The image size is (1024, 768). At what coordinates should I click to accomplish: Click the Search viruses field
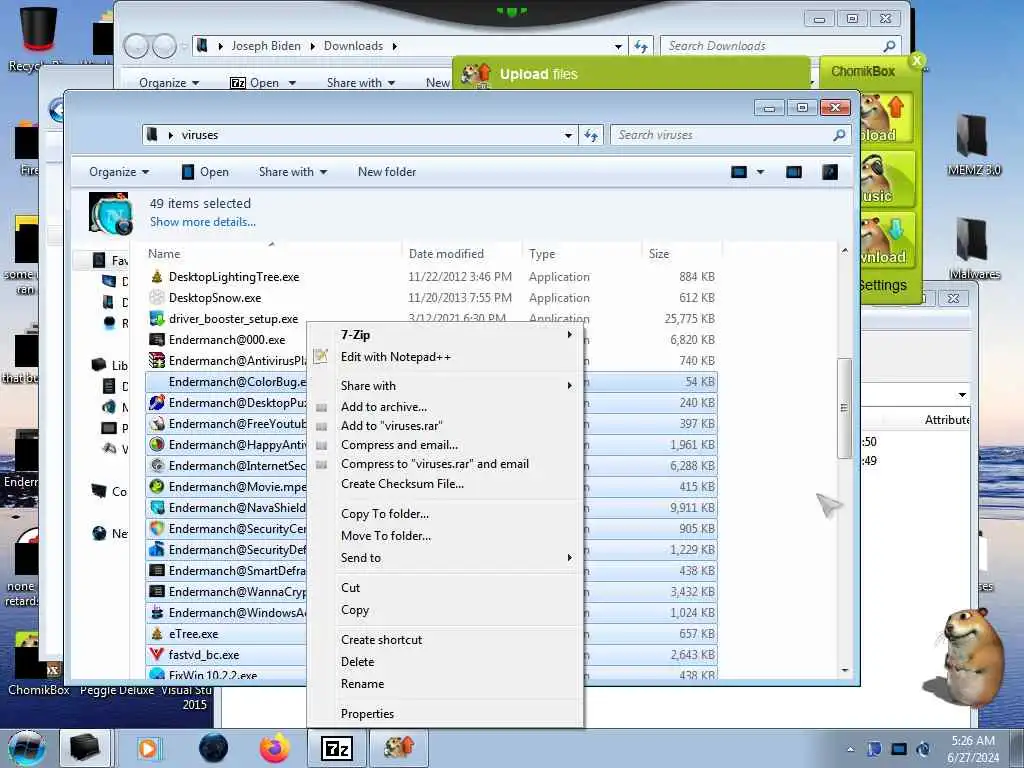[722, 135]
